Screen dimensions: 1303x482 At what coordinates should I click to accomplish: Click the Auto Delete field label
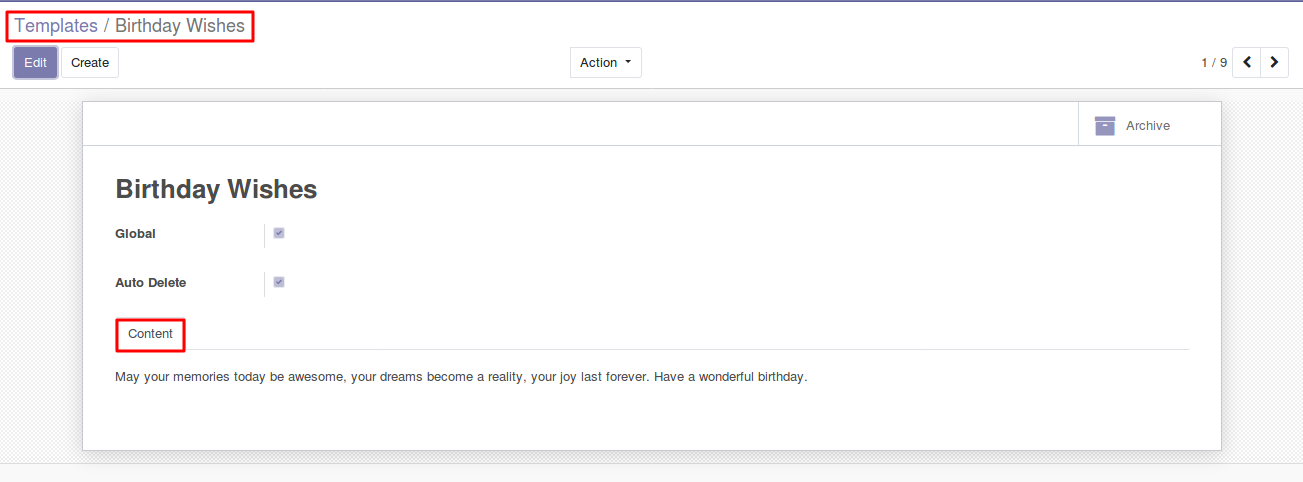point(150,282)
